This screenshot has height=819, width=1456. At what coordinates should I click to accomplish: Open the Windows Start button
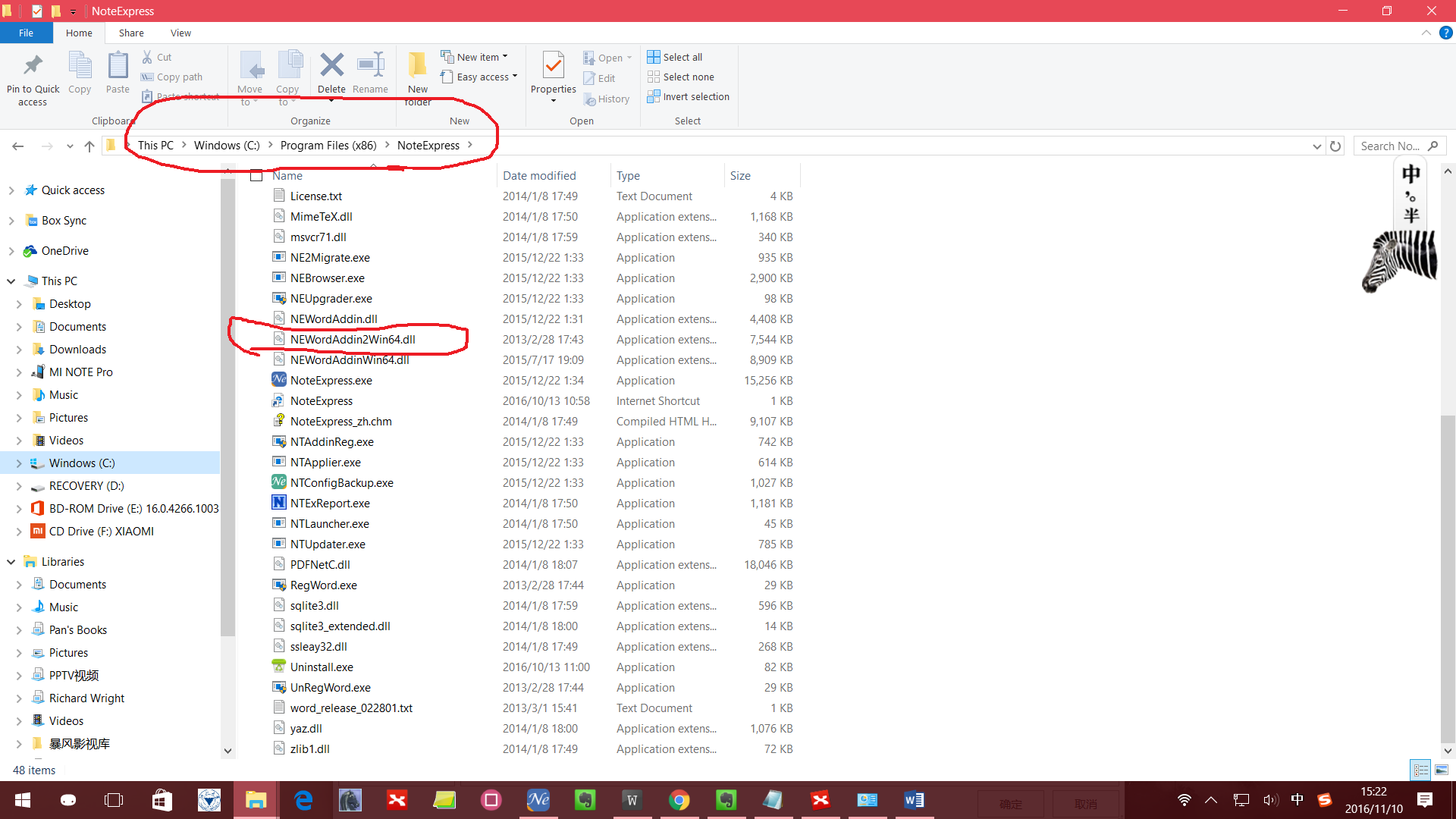point(22,800)
